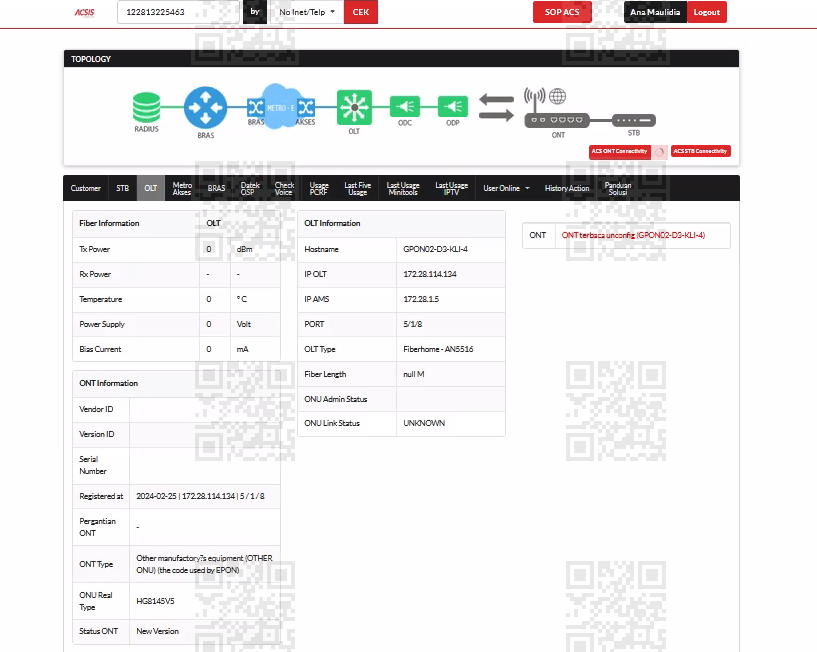Click the OLT Information section header
This screenshot has height=652, width=817.
tap(332, 223)
